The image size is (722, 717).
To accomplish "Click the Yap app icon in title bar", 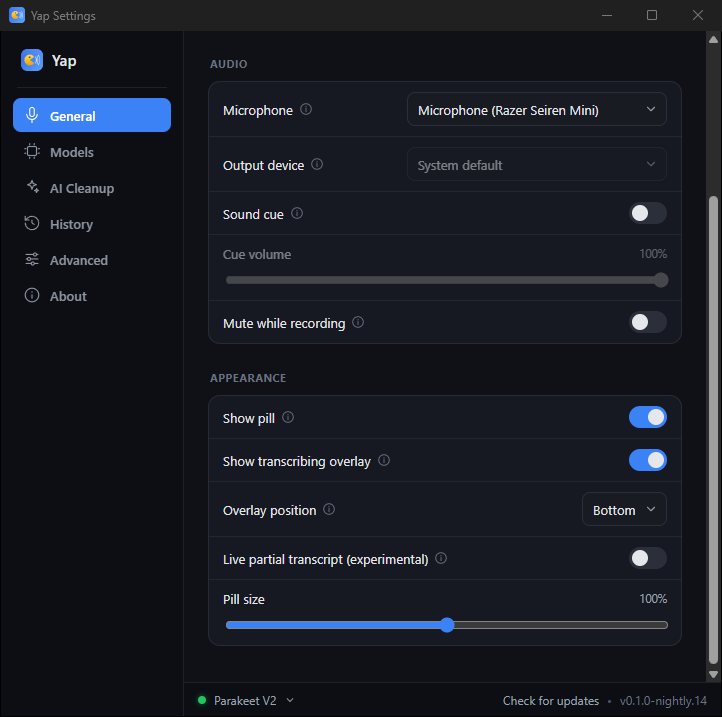I will click(17, 15).
